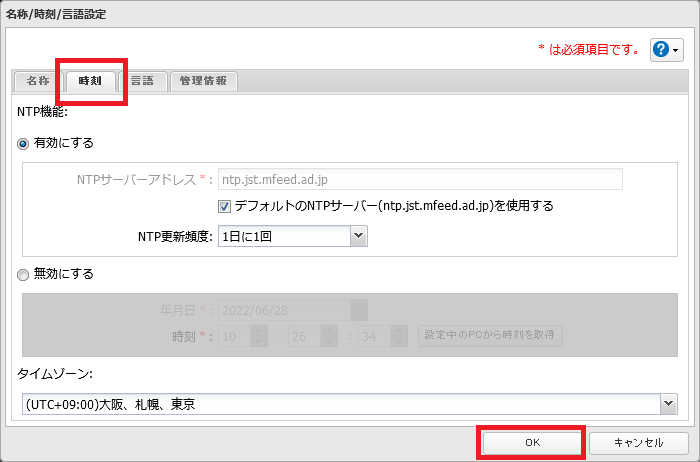
Task: Confirm settings with the OK button
Action: (531, 442)
